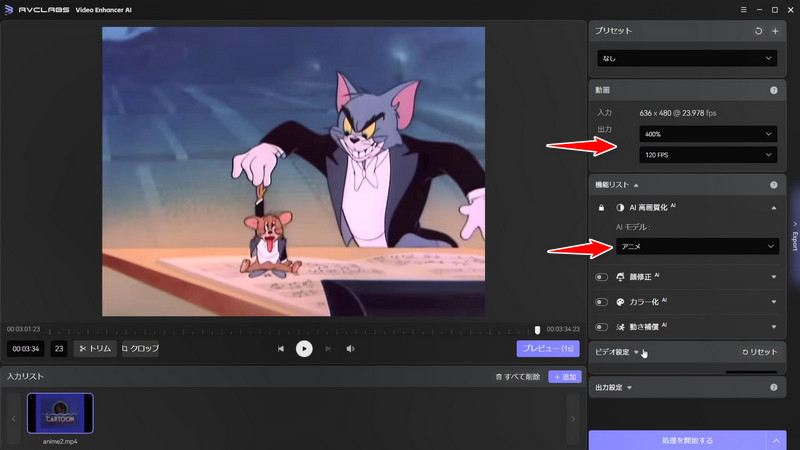
Task: Click the 顔修正 face icon
Action: click(x=620, y=277)
